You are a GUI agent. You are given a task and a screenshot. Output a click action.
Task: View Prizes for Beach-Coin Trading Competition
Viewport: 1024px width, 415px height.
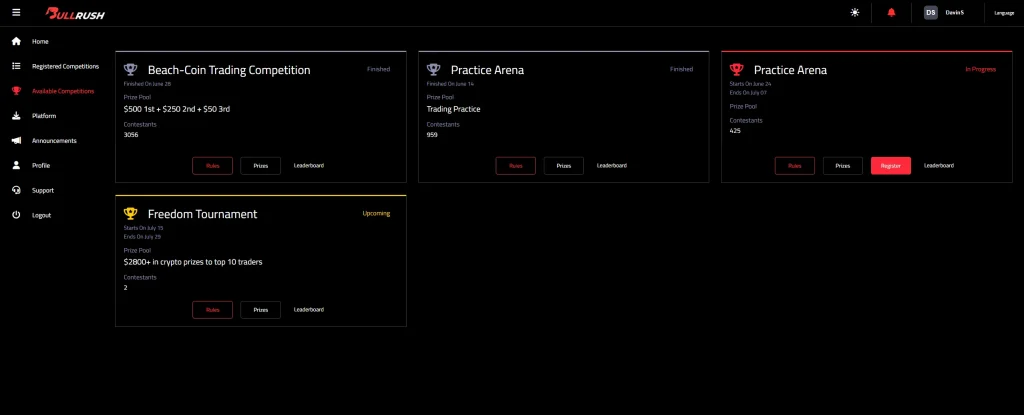click(261, 165)
